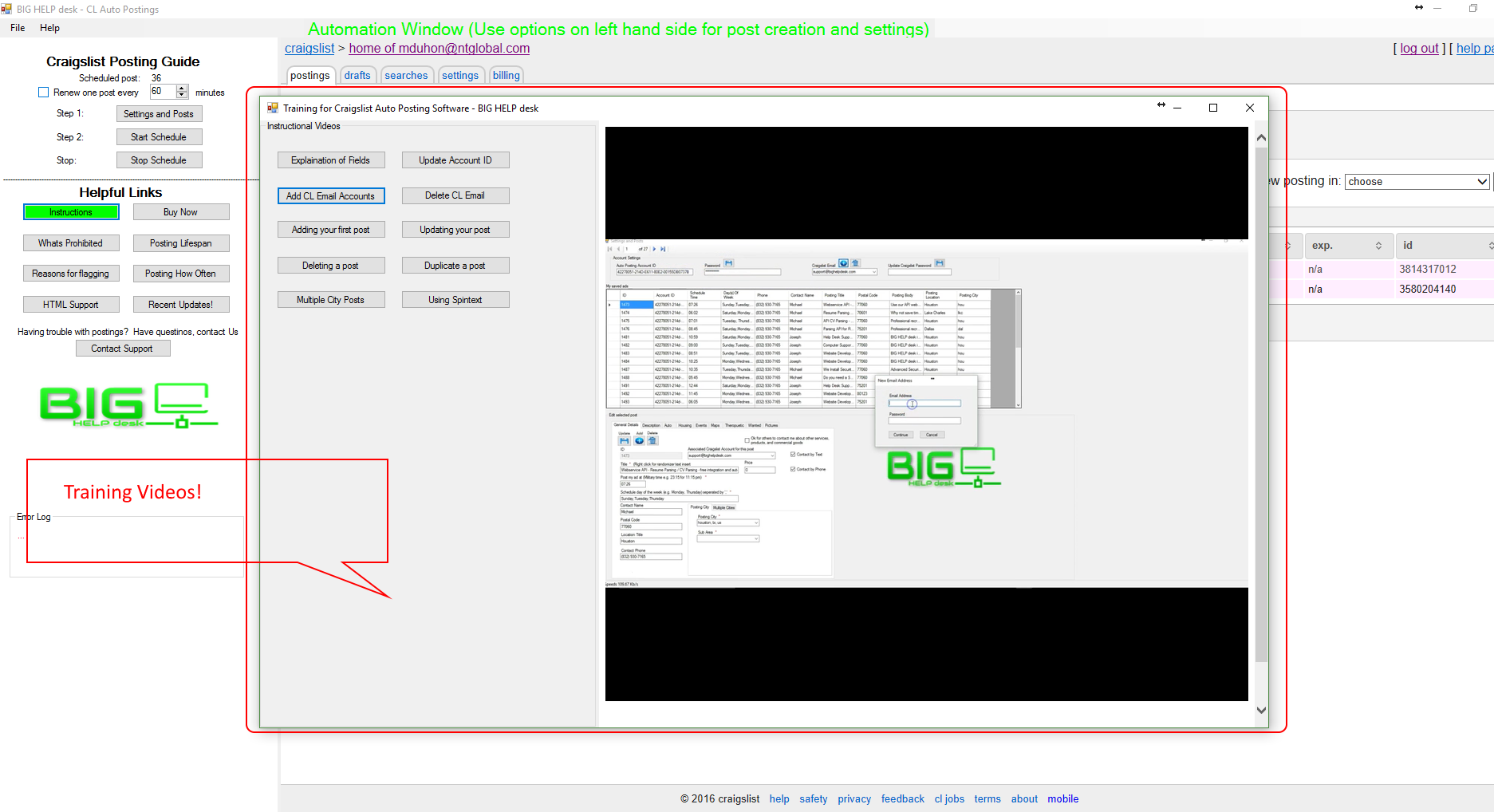Click scroll down arrow in Training window
Screen dimensions: 1494x812
[1261, 710]
